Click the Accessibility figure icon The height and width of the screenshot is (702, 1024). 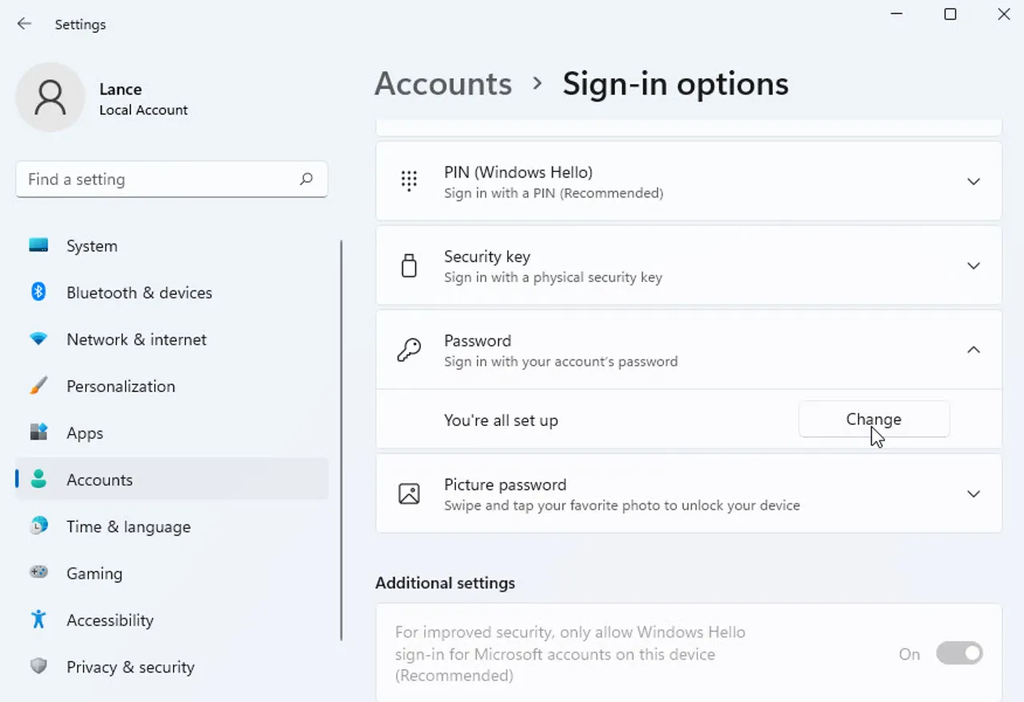click(39, 619)
